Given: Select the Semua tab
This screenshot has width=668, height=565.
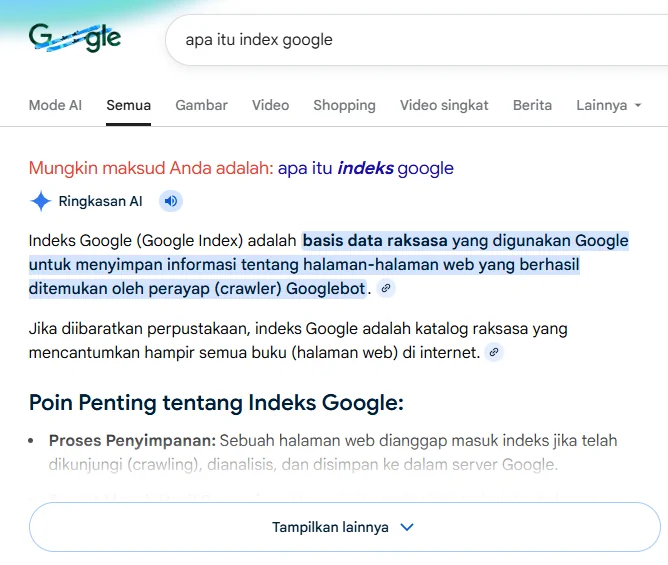Looking at the screenshot, I should (128, 105).
